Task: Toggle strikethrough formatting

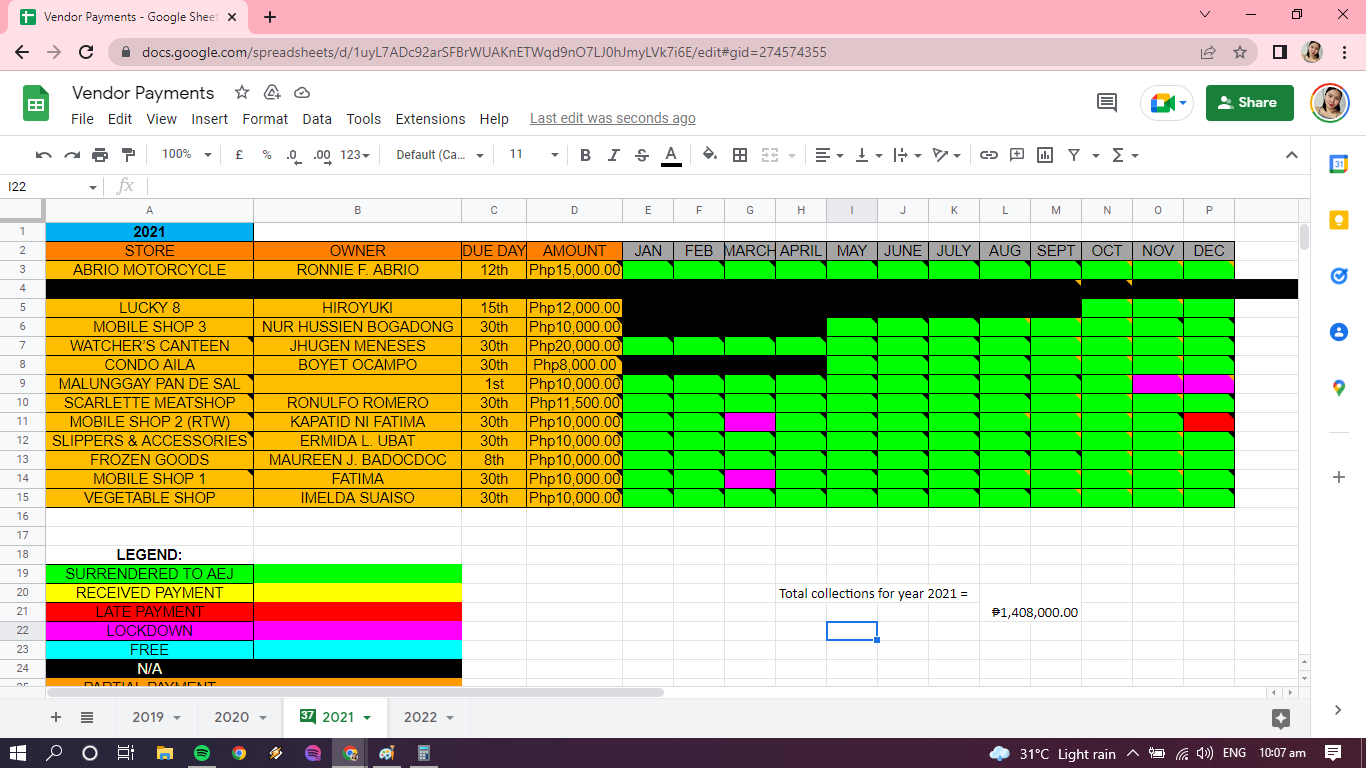Action: pos(642,155)
